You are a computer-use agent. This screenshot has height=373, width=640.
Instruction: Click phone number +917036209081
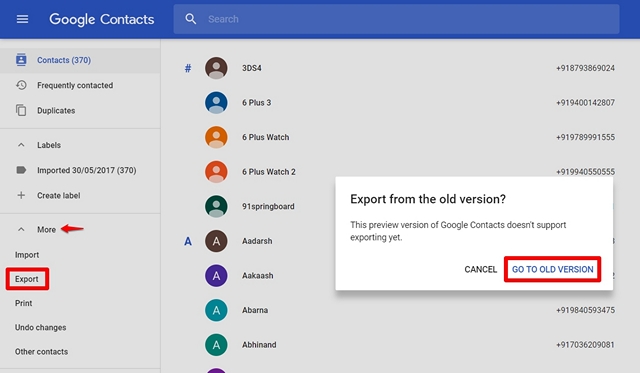[585, 345]
